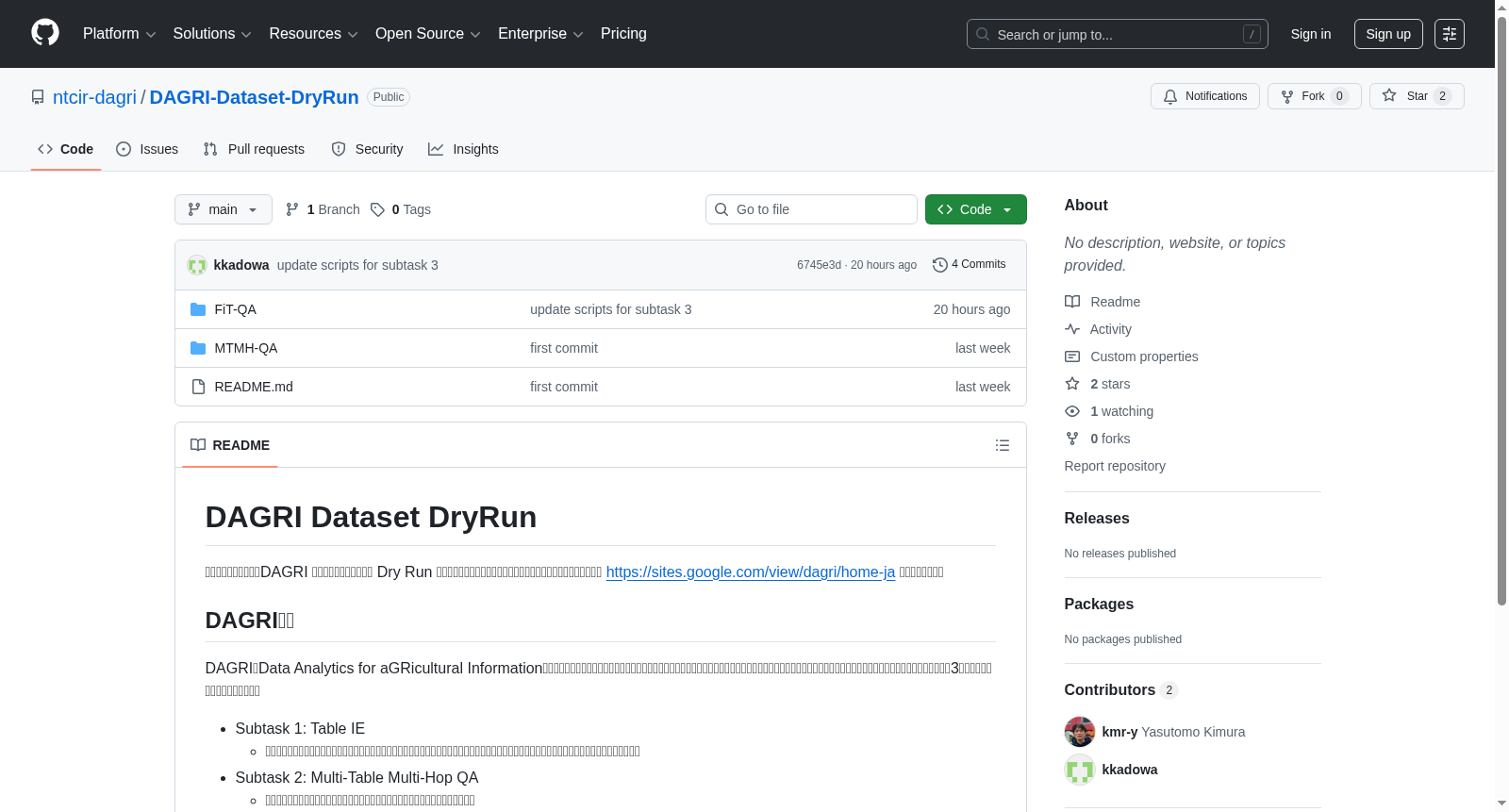Switch to the Pull requests tab
The width and height of the screenshot is (1509, 812).
tap(254, 149)
